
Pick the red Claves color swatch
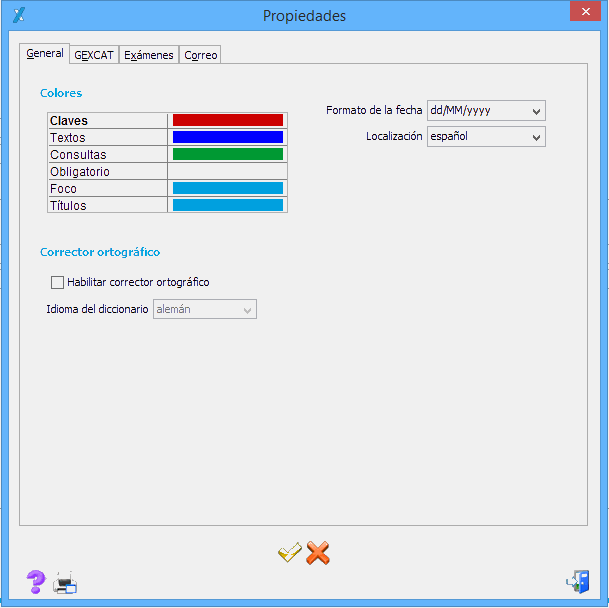[227, 120]
